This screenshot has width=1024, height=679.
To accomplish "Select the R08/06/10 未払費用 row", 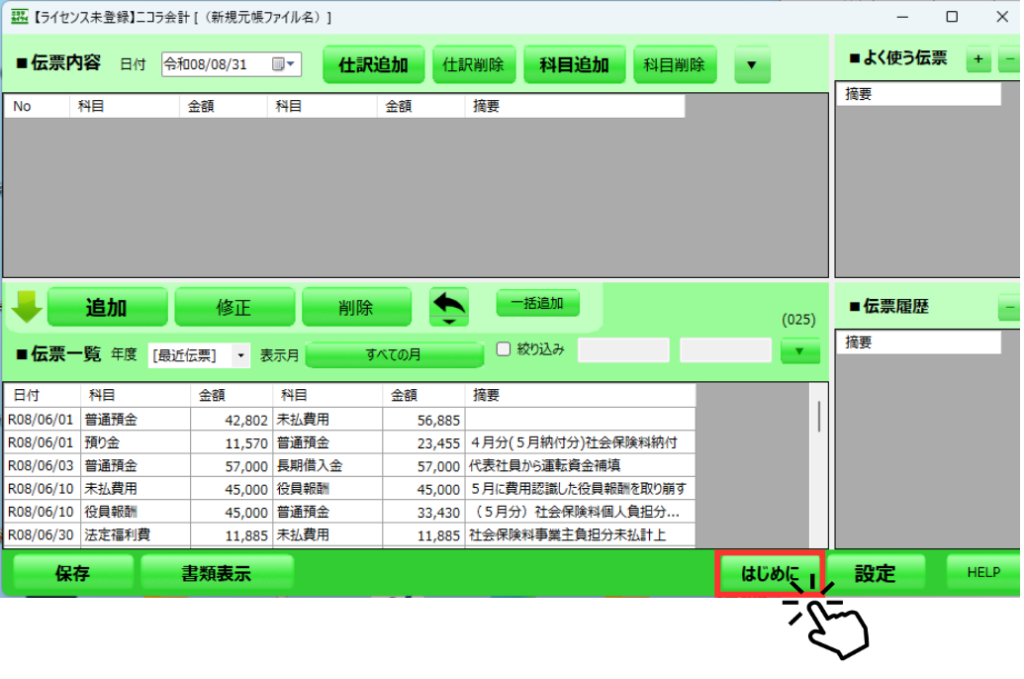I will [x=350, y=488].
